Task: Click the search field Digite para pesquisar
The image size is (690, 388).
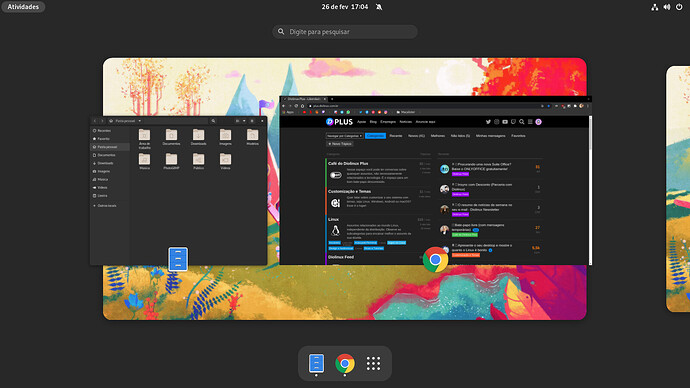Action: pyautogui.click(x=345, y=32)
